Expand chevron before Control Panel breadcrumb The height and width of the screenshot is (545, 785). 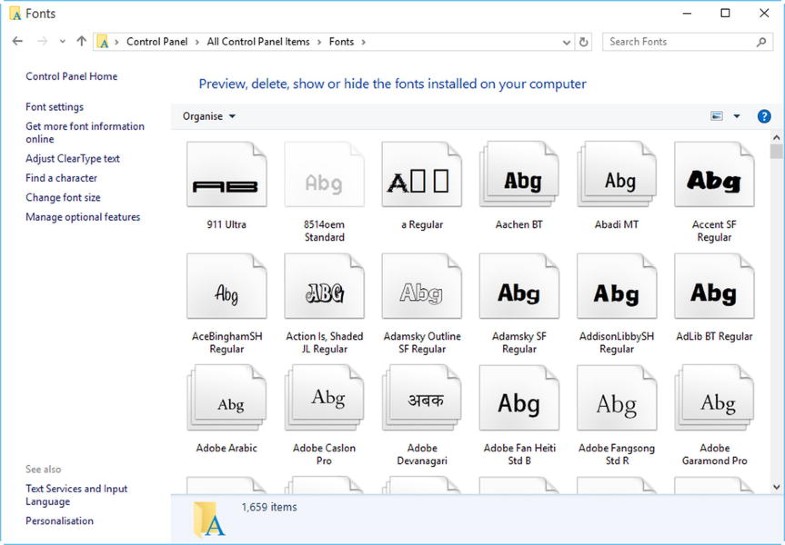point(117,42)
